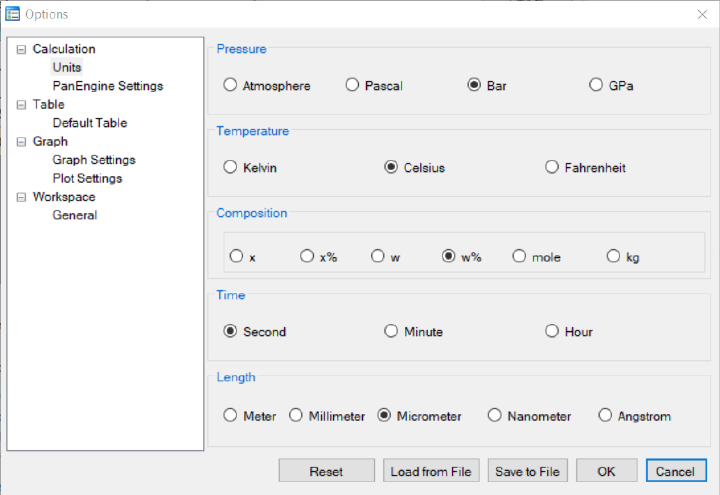Choose Nanometer length unit
Viewport: 720px width, 495px height.
(529, 416)
